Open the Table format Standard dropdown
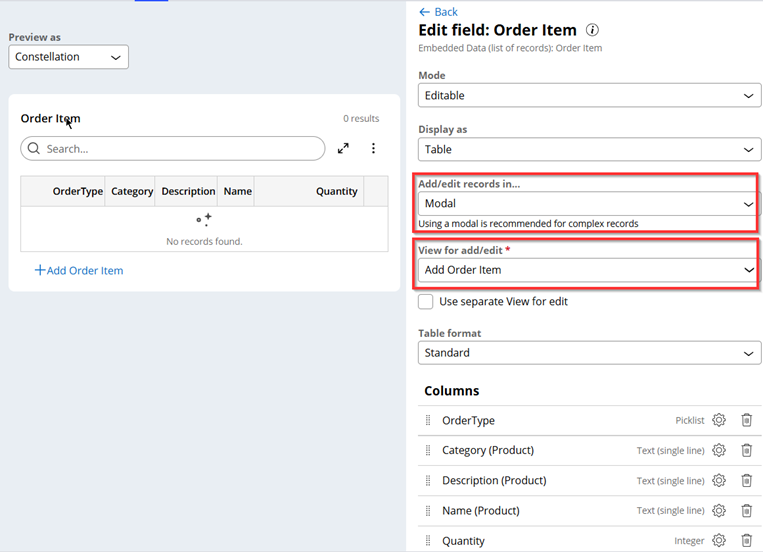Viewport: 763px width, 552px height. click(x=589, y=353)
